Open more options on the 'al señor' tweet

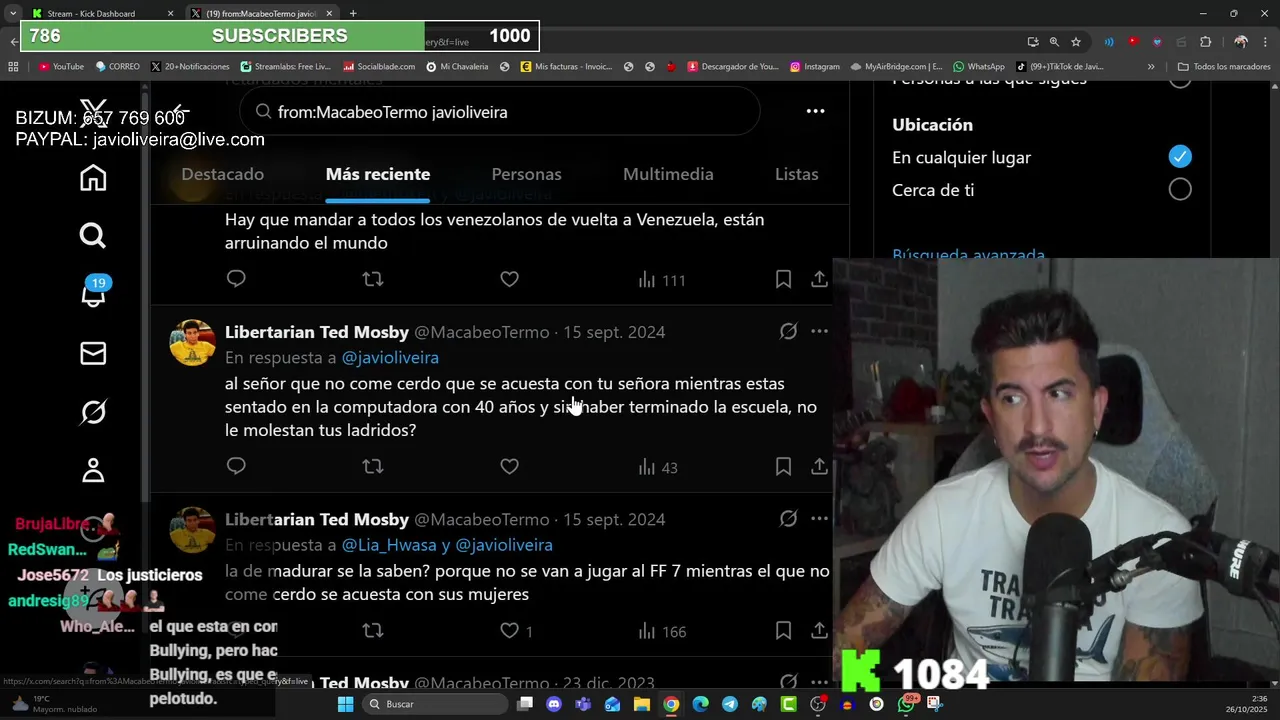(819, 331)
